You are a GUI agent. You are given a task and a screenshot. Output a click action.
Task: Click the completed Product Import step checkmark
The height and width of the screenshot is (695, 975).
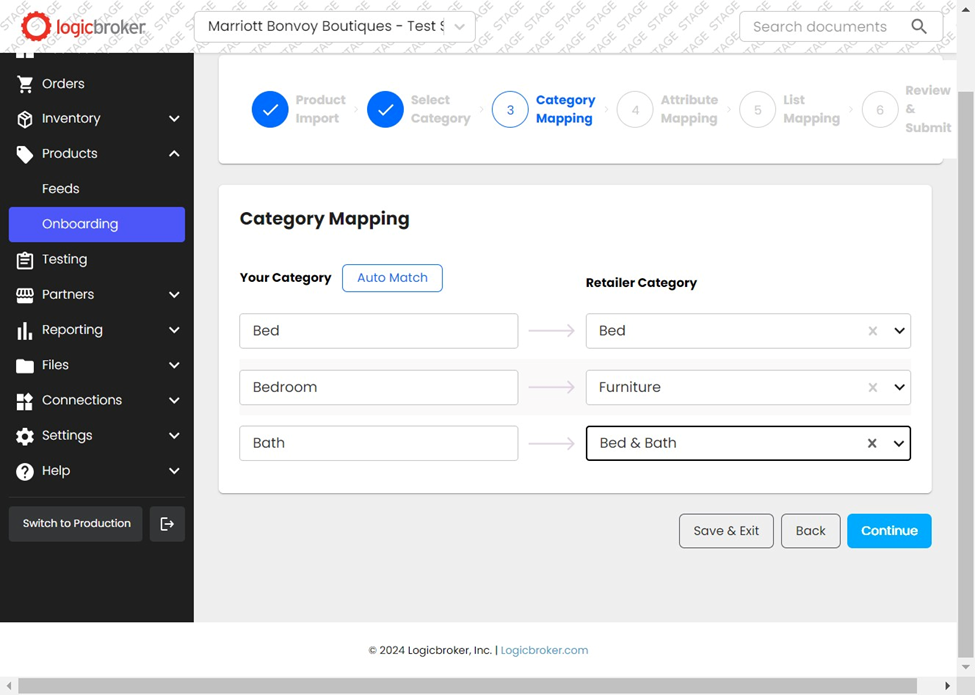[270, 110]
